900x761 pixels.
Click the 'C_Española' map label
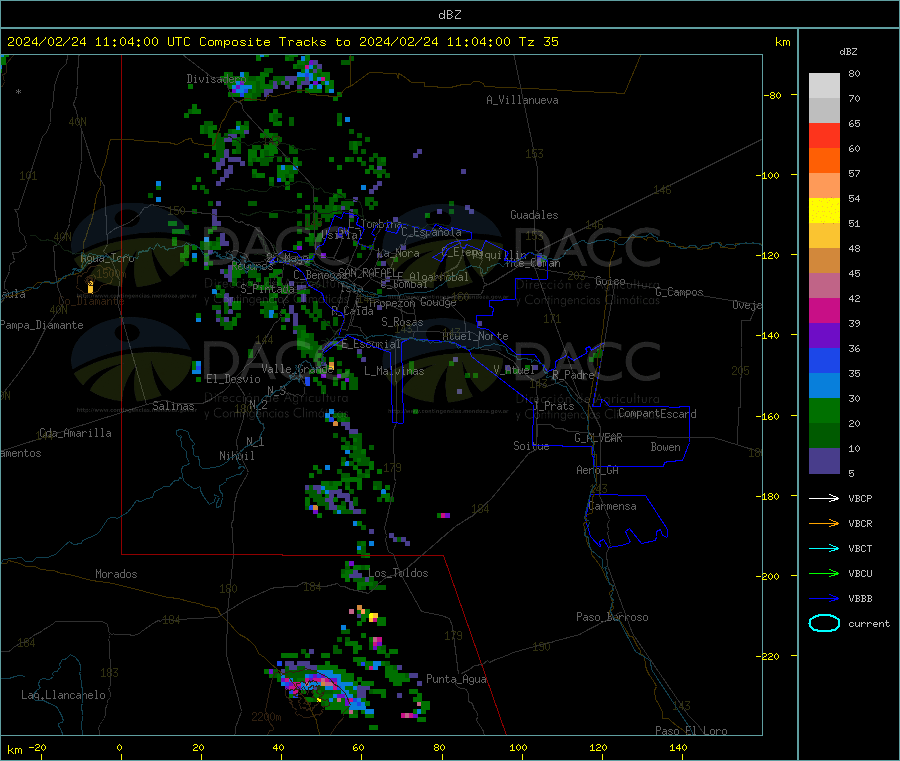(431, 232)
